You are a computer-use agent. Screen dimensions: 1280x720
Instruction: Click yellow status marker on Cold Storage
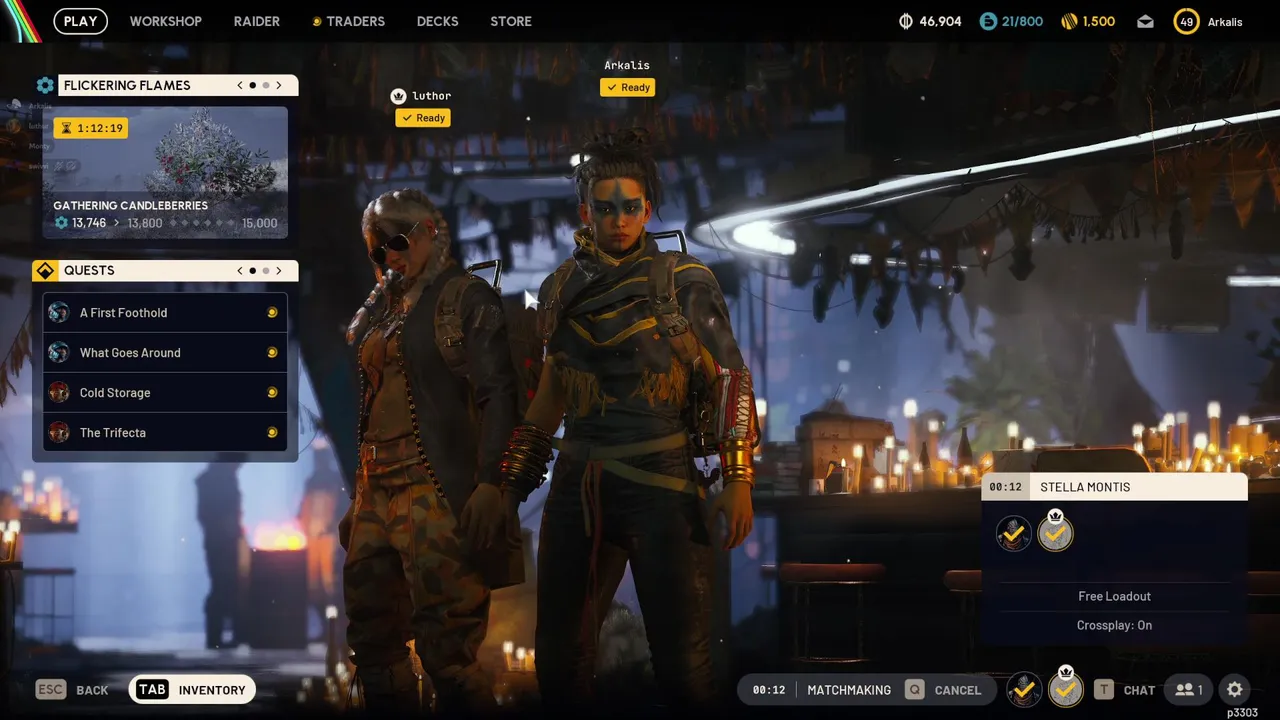pos(272,392)
